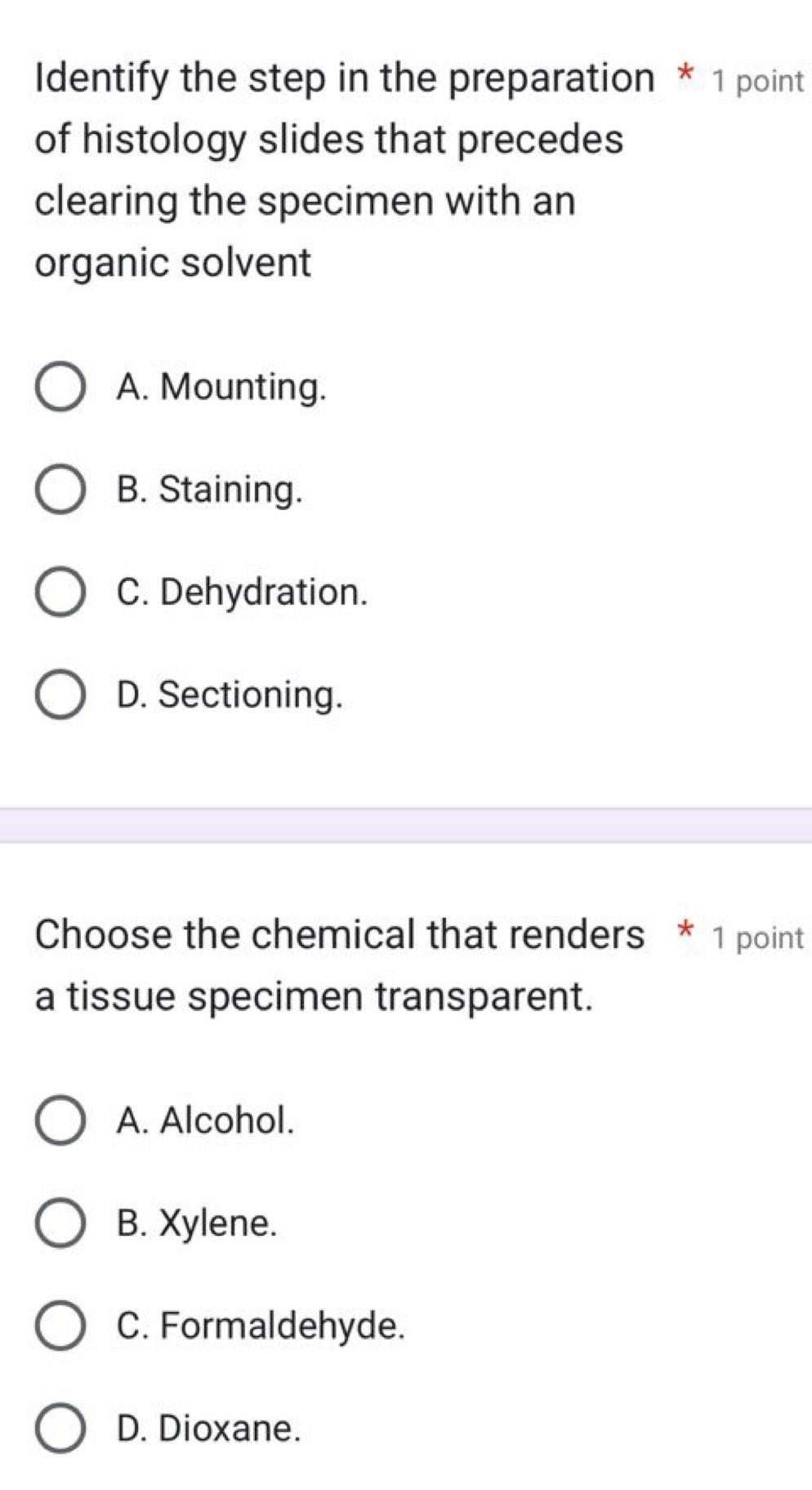Select the radio button for Mounting
This screenshot has width=812, height=1490.
(60, 388)
